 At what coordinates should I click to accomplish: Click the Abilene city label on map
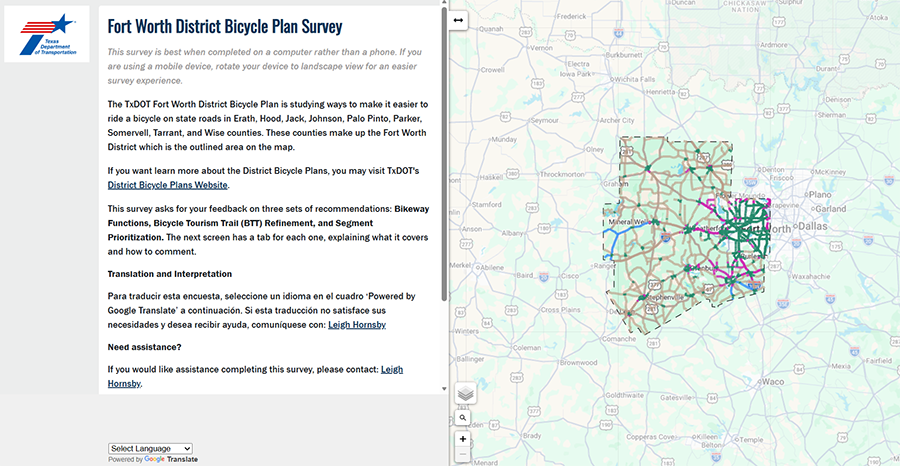(492, 266)
